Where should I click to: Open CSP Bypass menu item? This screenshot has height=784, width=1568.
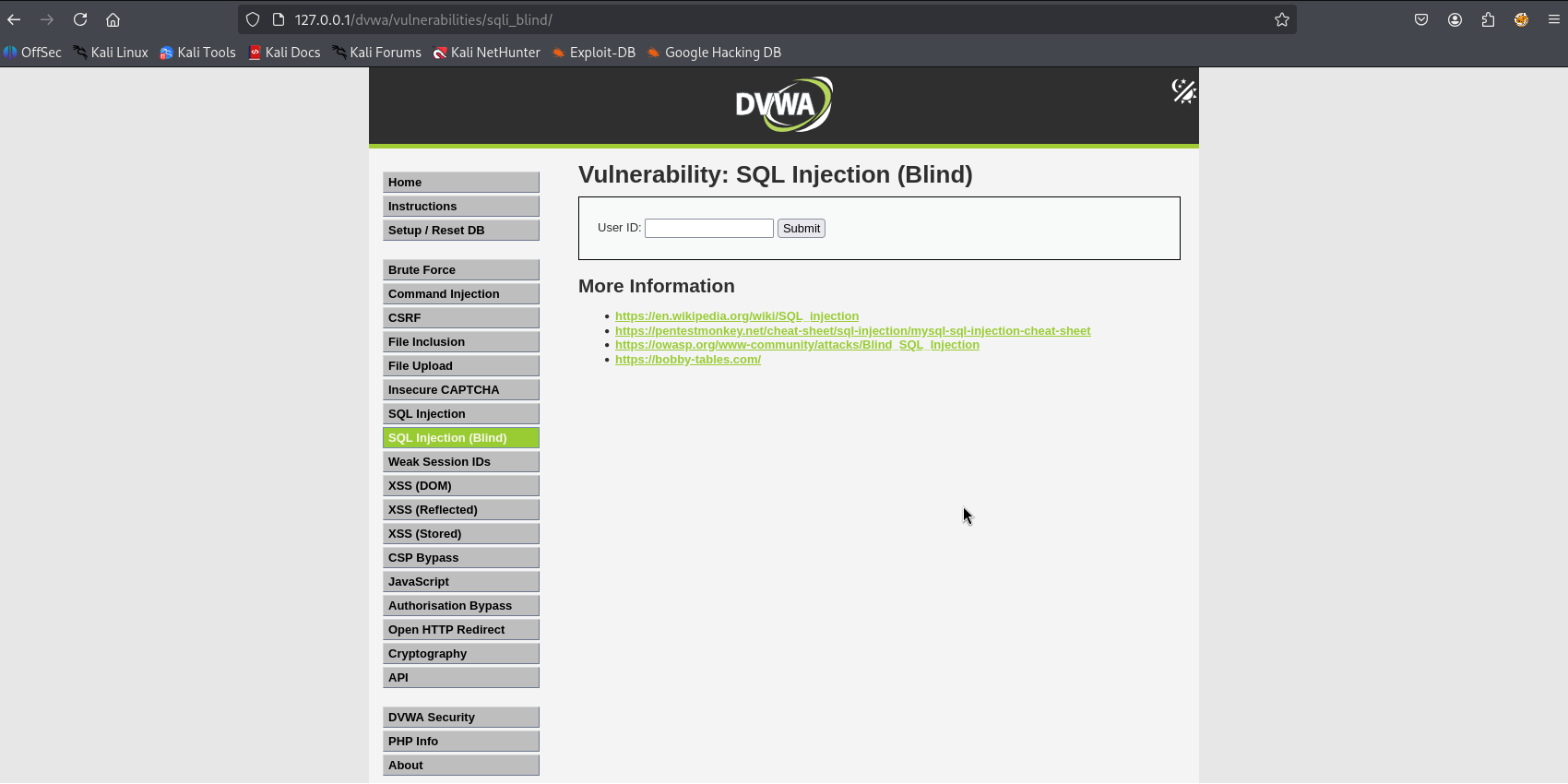click(x=461, y=558)
